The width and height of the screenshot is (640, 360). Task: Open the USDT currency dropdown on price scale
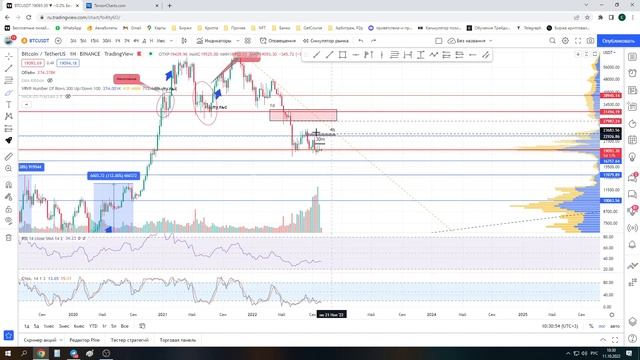609,53
